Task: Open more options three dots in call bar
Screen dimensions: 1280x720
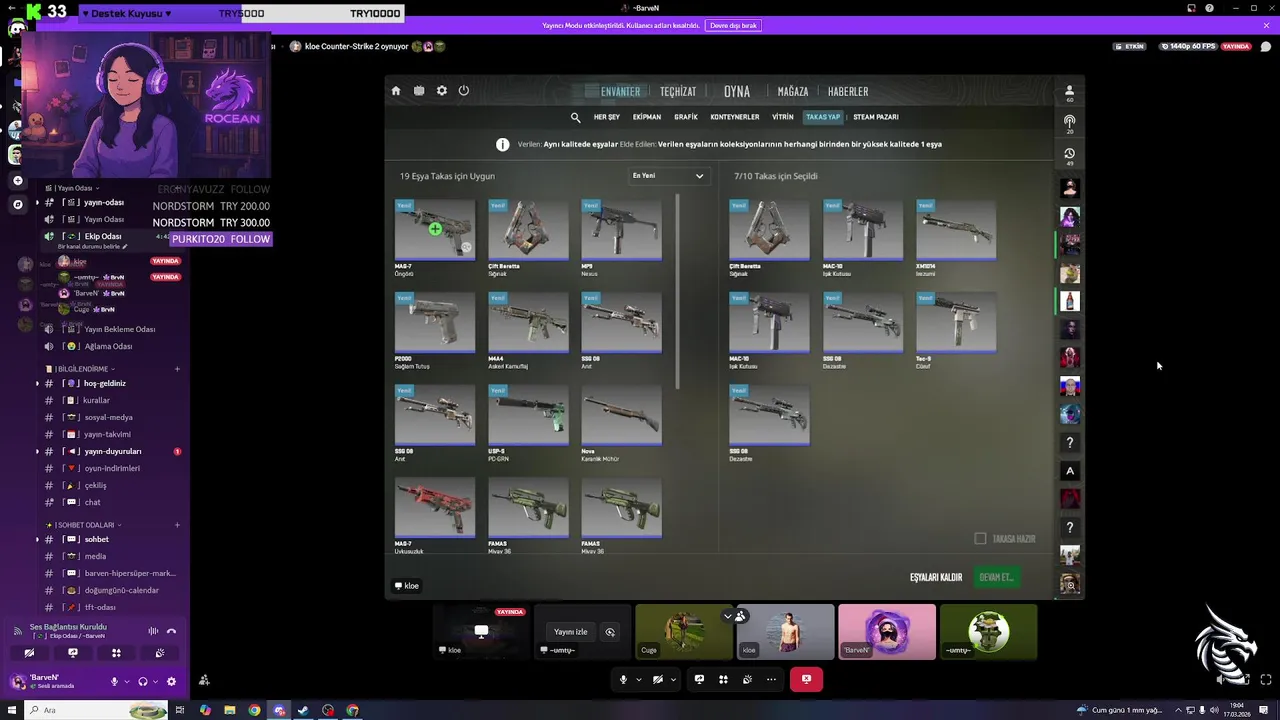Action: (x=771, y=680)
